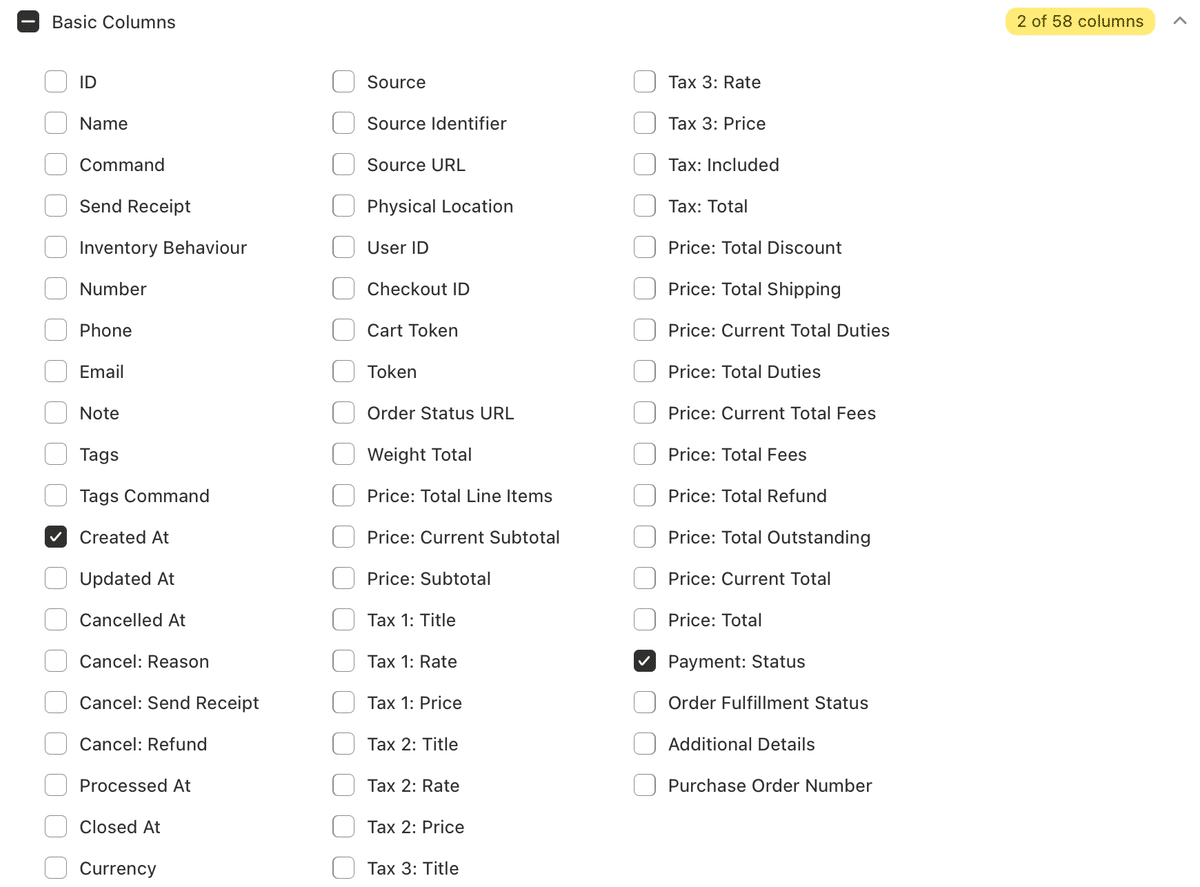Check the Cart Token option
1200x887 pixels.
[344, 330]
